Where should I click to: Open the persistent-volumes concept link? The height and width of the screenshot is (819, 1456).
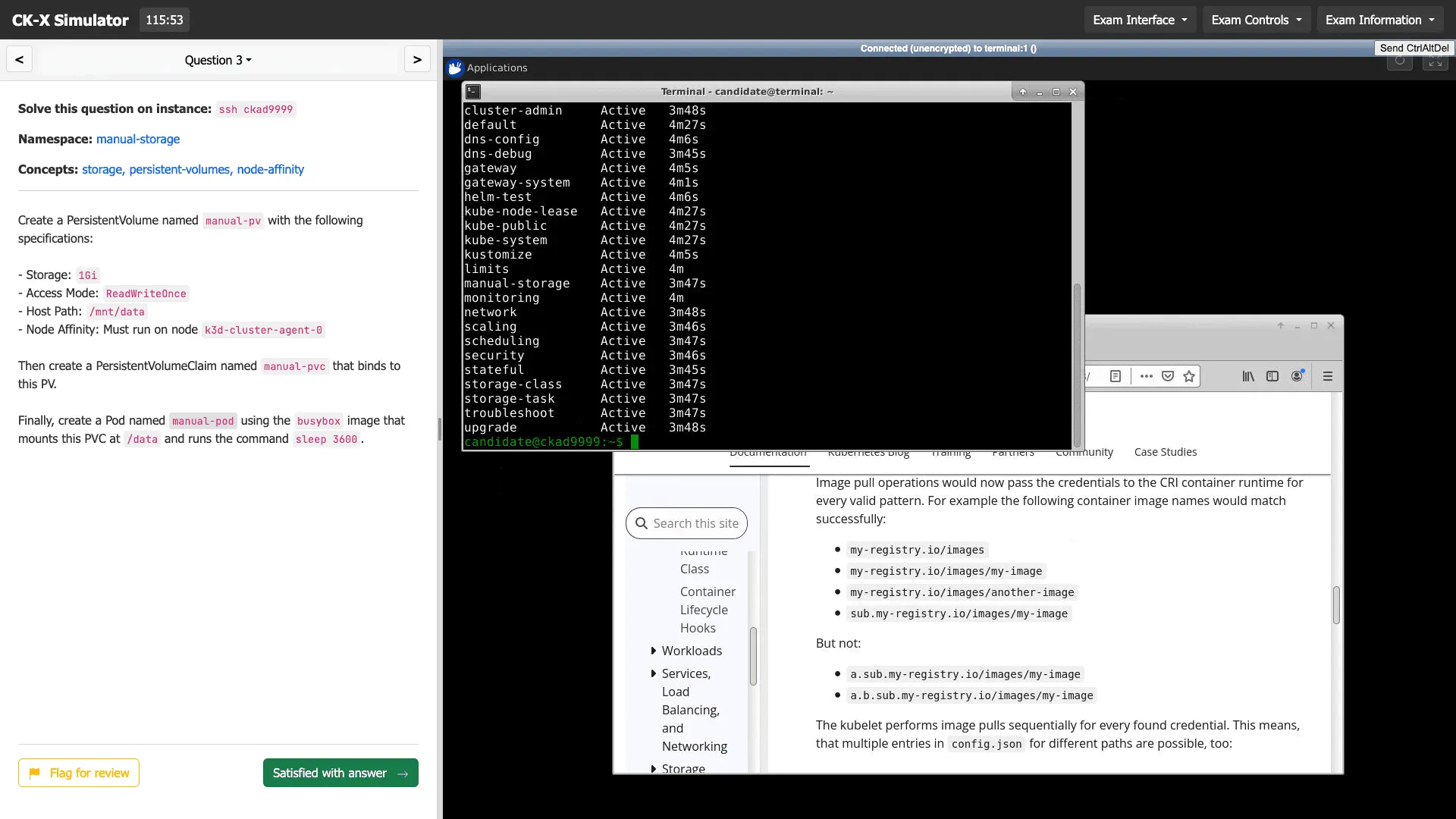tap(180, 169)
